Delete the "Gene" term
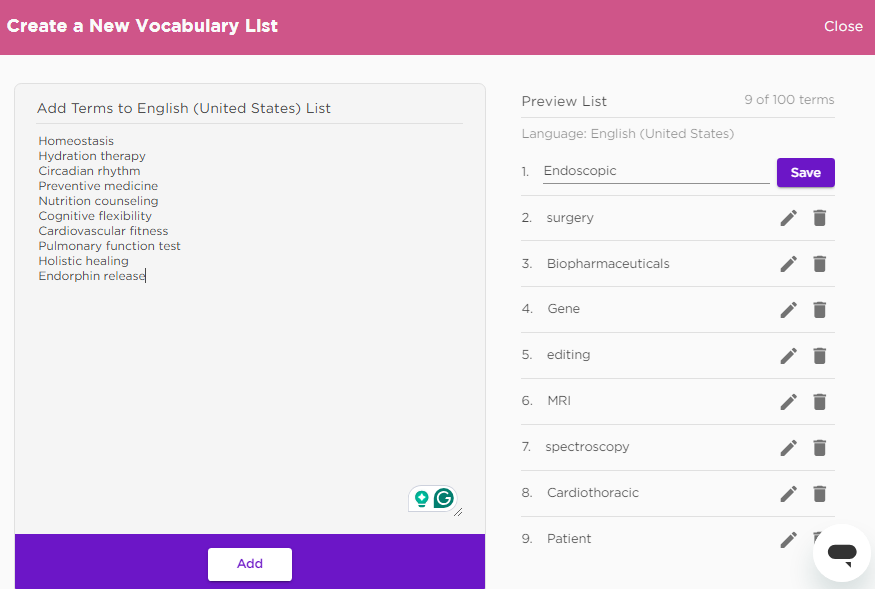The width and height of the screenshot is (875, 589). click(819, 310)
